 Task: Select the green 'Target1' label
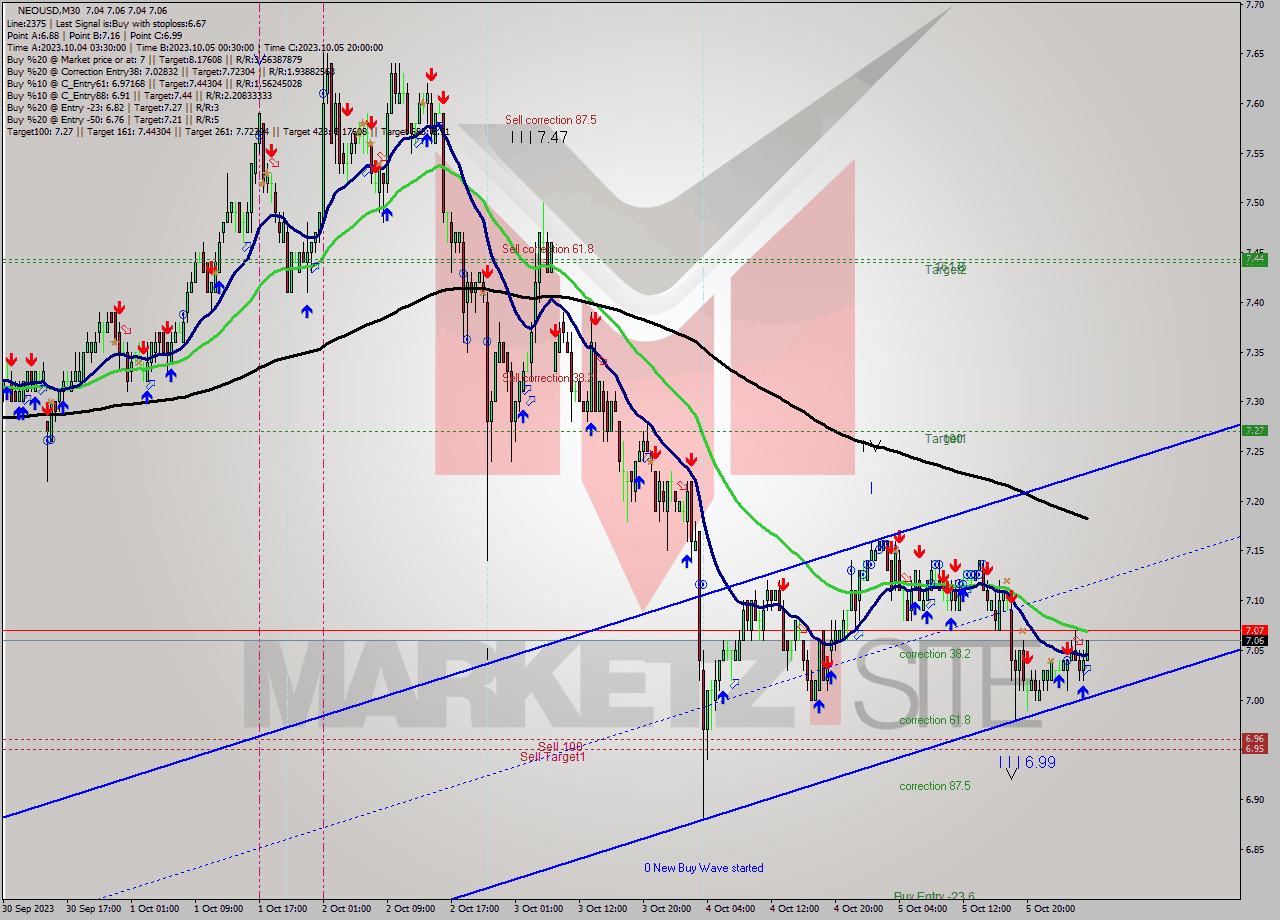point(945,438)
